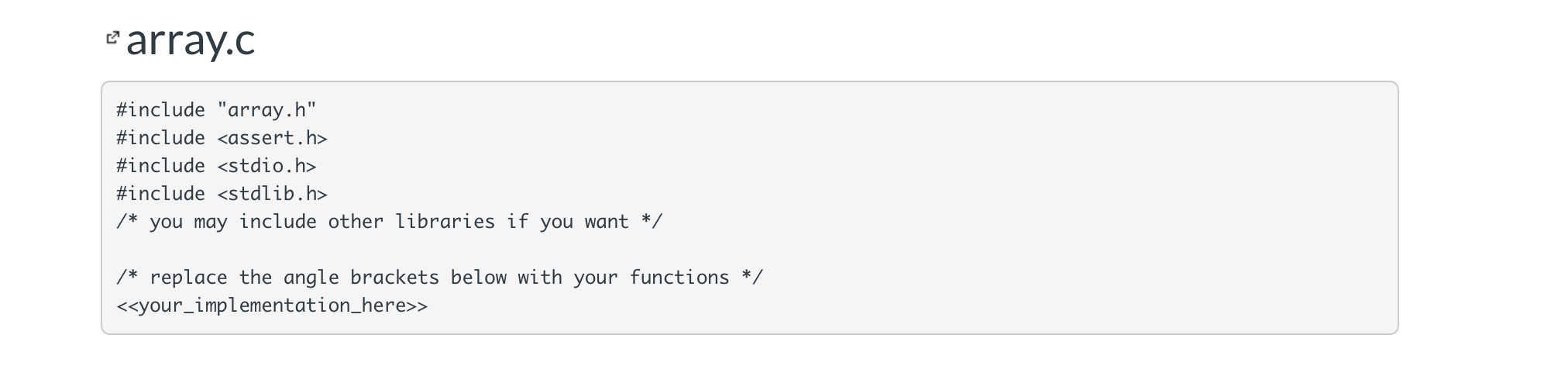Click the #include keyword before <stdlib.h>
Viewport: 1568px width, 366px height.
(160, 194)
